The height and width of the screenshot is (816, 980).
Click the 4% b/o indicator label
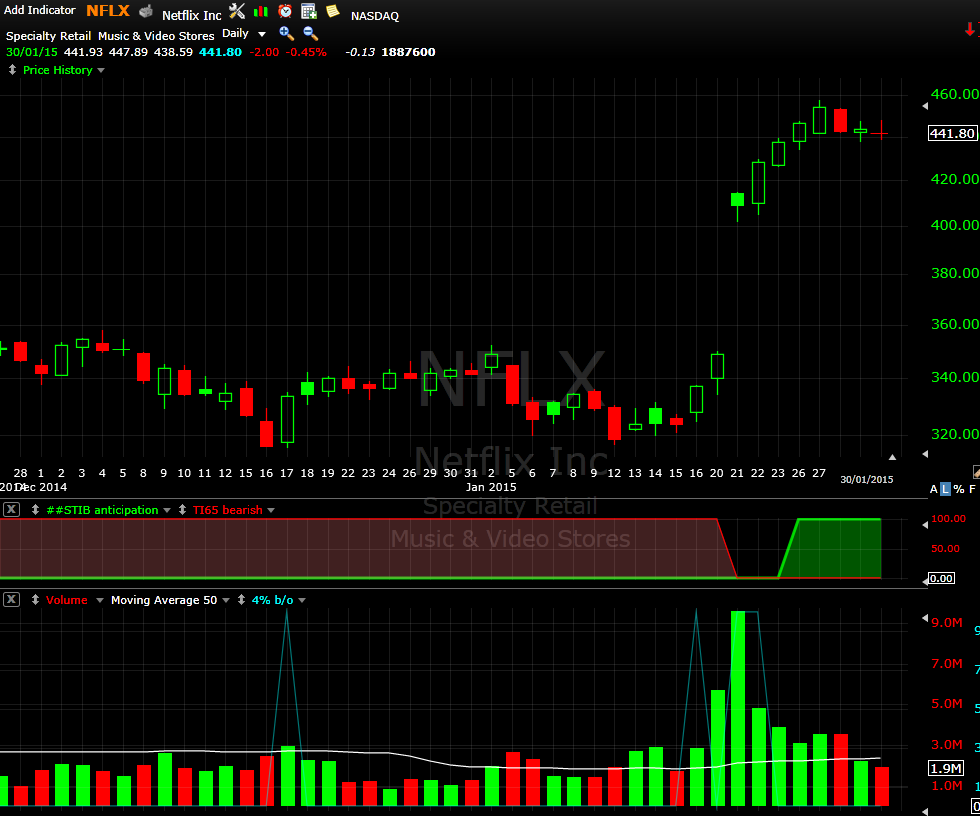tap(272, 600)
